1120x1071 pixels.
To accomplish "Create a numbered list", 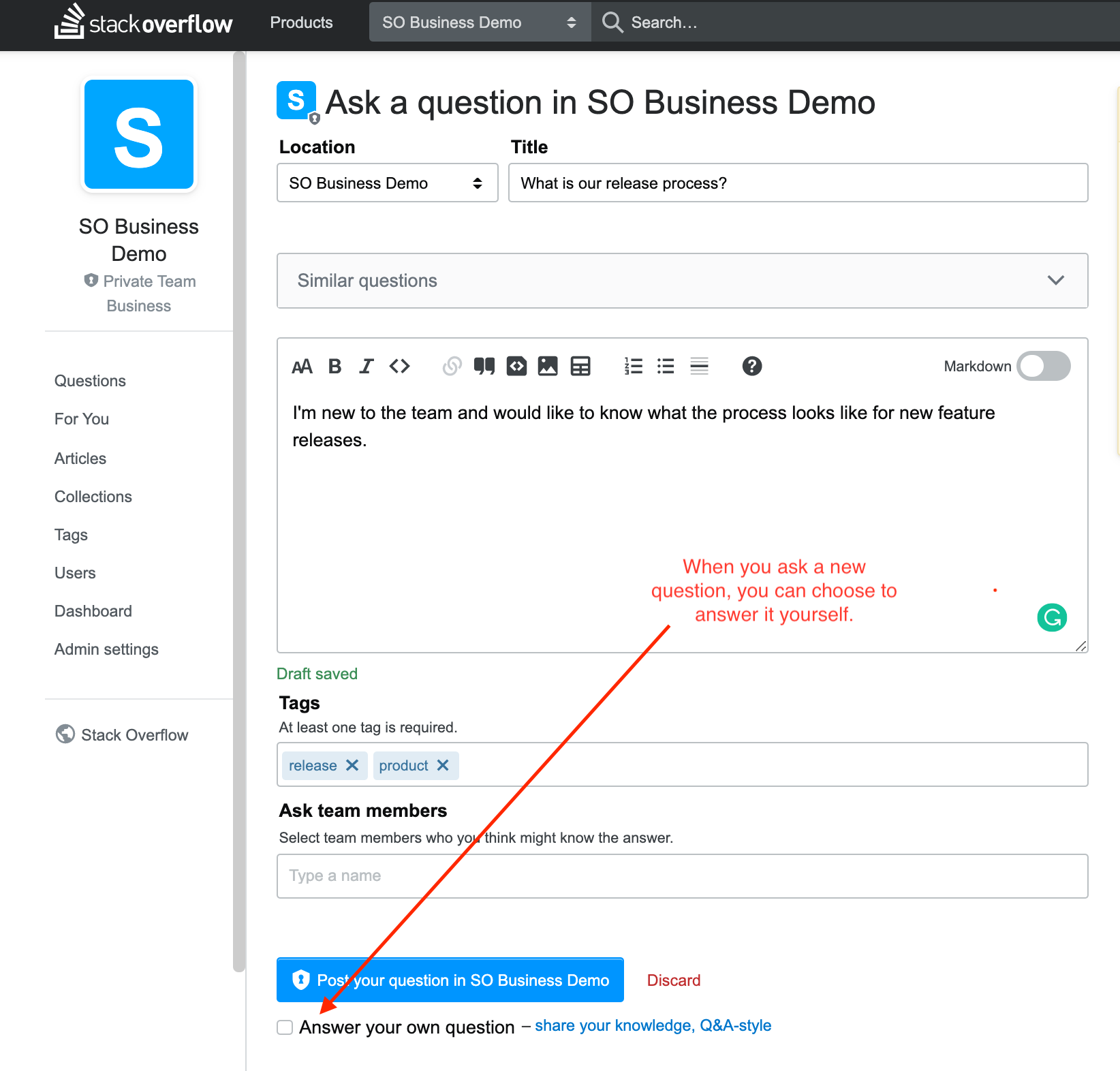I will click(634, 367).
